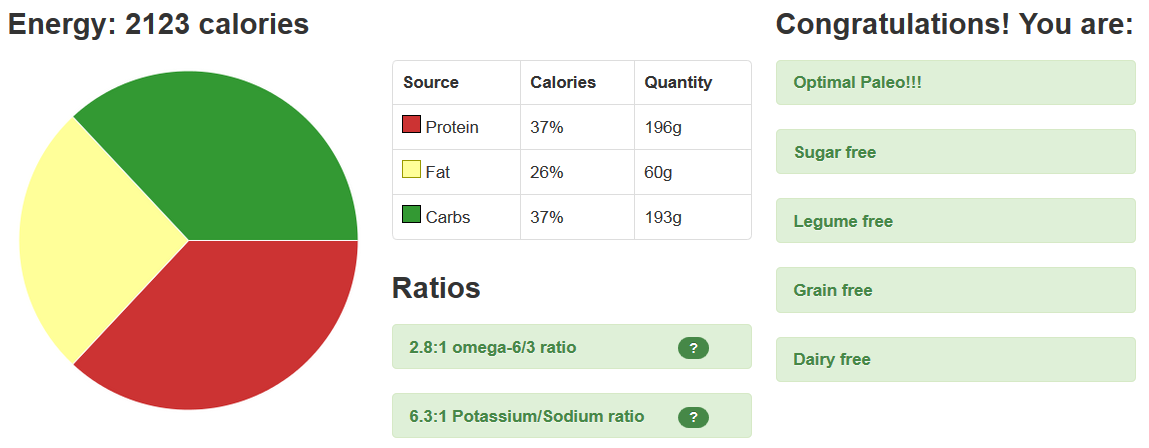1149x448 pixels.
Task: Click the omega-6/3 ratio help icon
Action: point(693,348)
